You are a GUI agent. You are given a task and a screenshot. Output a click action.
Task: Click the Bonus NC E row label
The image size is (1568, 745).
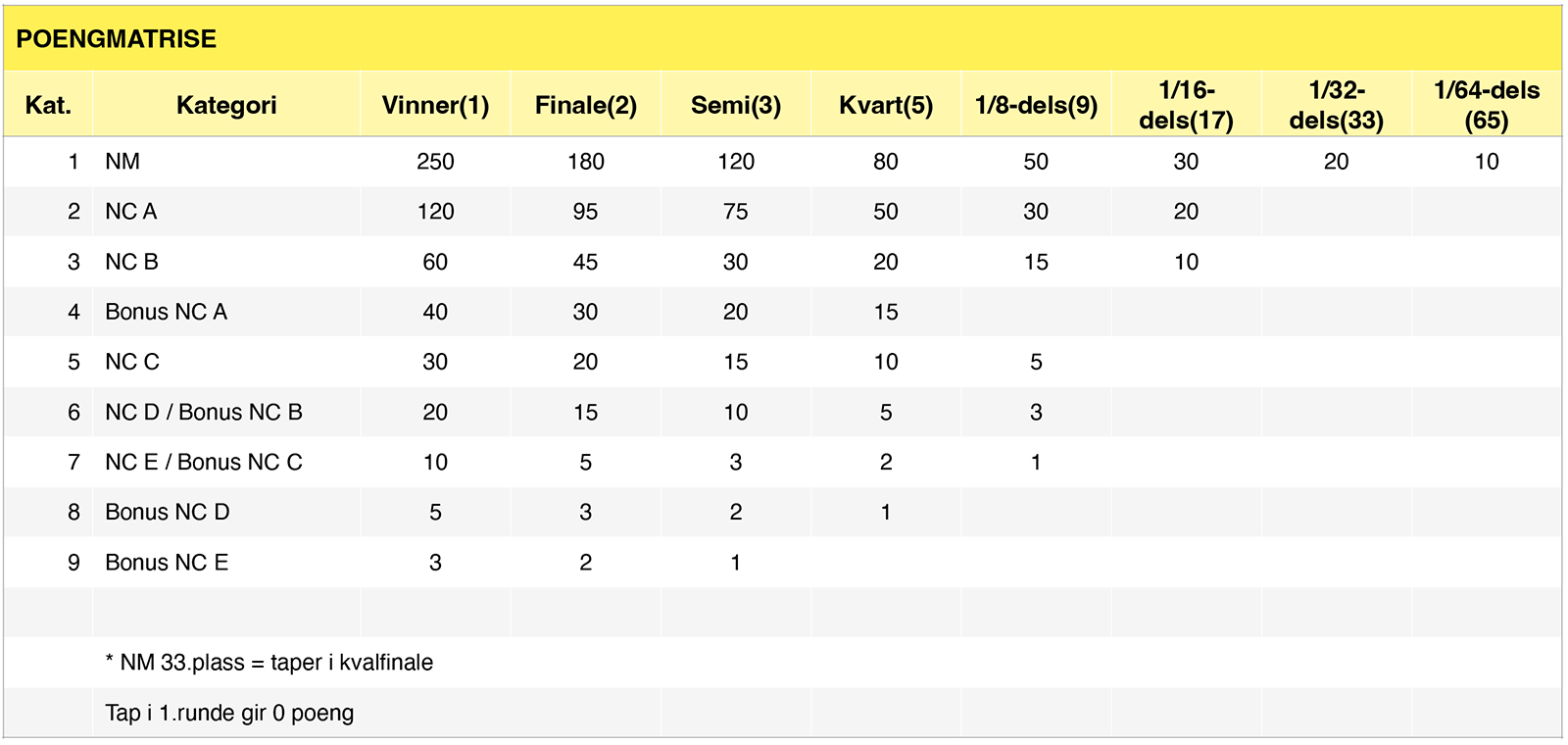point(167,563)
